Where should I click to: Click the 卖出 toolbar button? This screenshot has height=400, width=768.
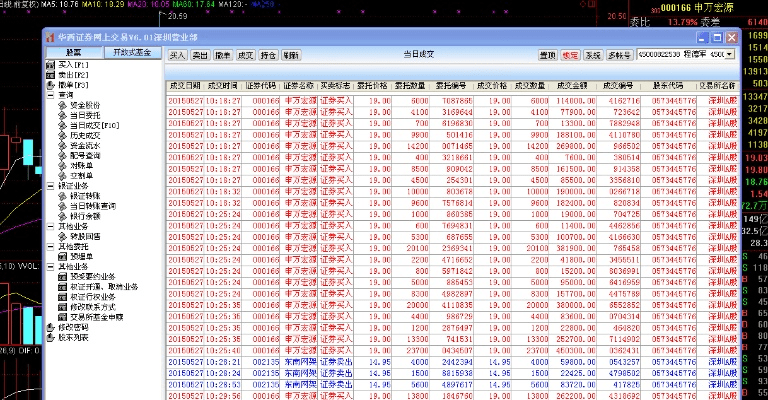coord(200,55)
